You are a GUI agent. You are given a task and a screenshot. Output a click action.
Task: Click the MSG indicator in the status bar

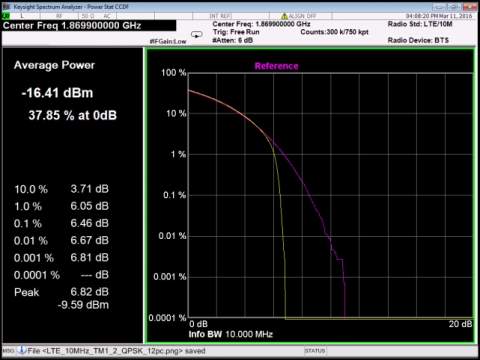click(x=8, y=351)
